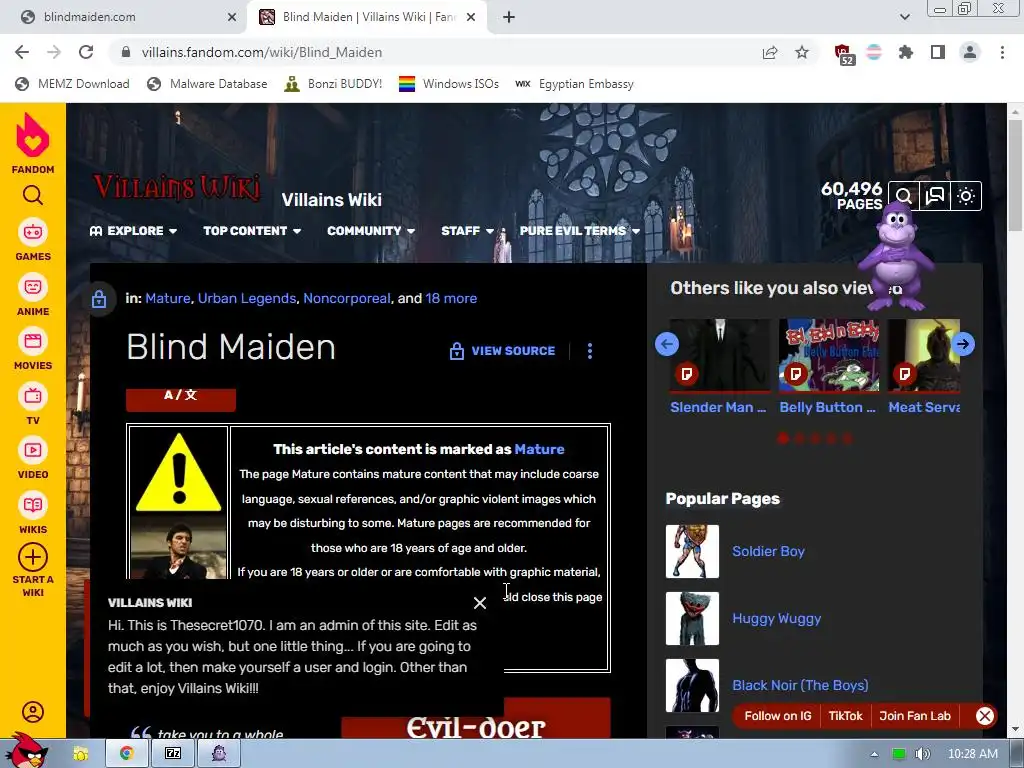The width and height of the screenshot is (1024, 768).
Task: Go back with browser back arrow
Action: pyautogui.click(x=22, y=52)
